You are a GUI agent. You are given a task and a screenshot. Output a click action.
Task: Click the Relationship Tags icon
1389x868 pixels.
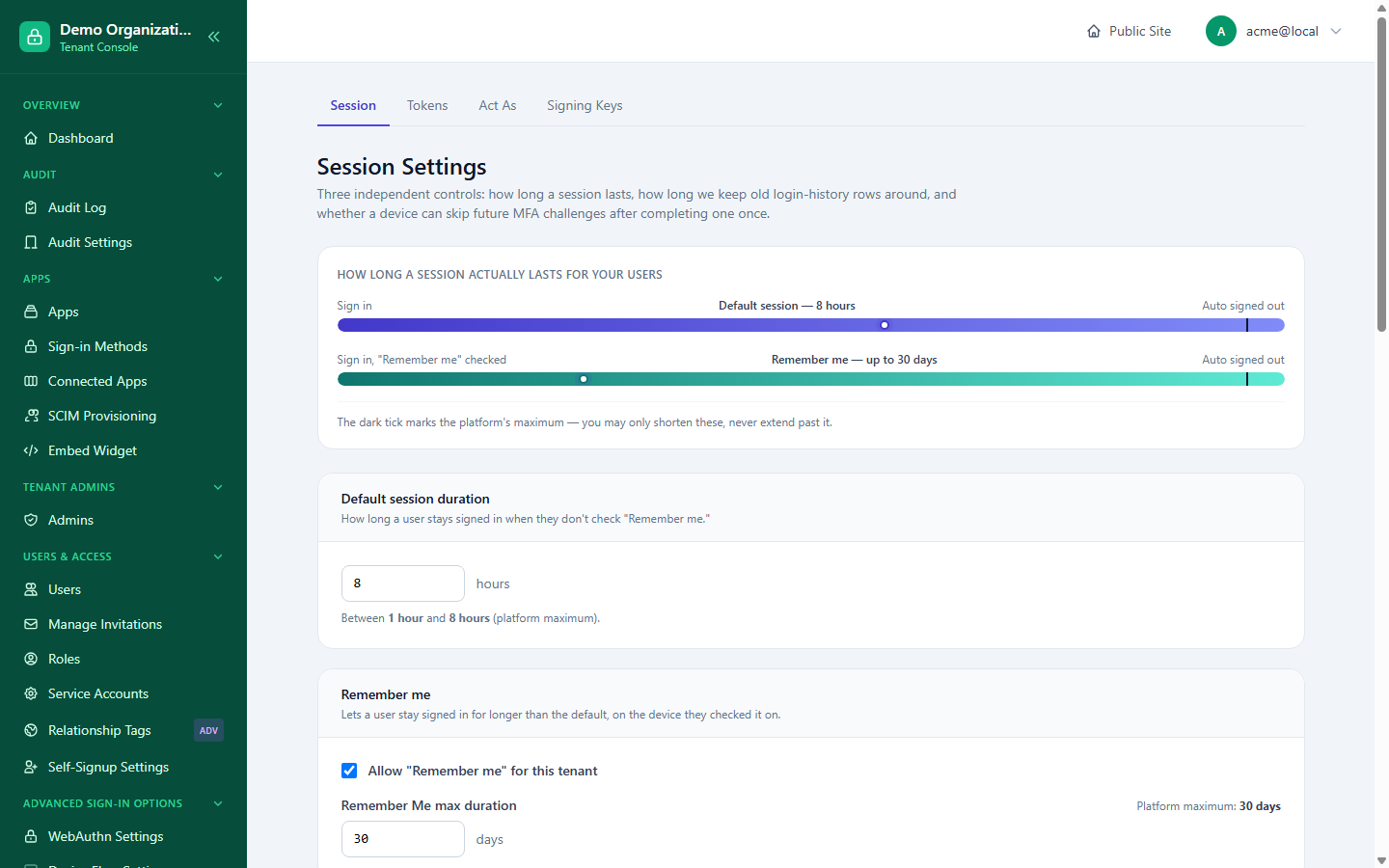coord(31,730)
